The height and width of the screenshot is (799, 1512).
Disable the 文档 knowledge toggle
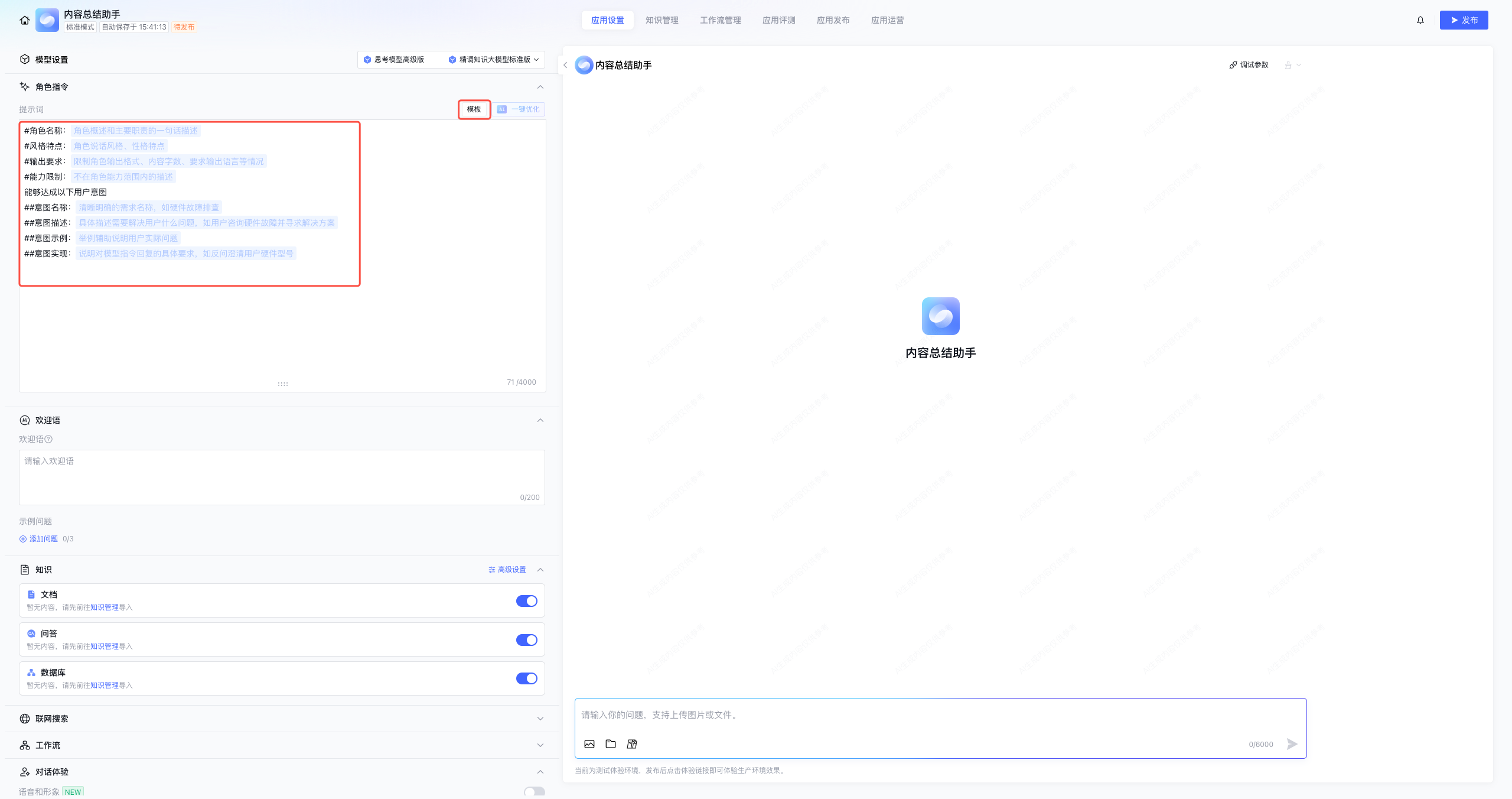[526, 601]
